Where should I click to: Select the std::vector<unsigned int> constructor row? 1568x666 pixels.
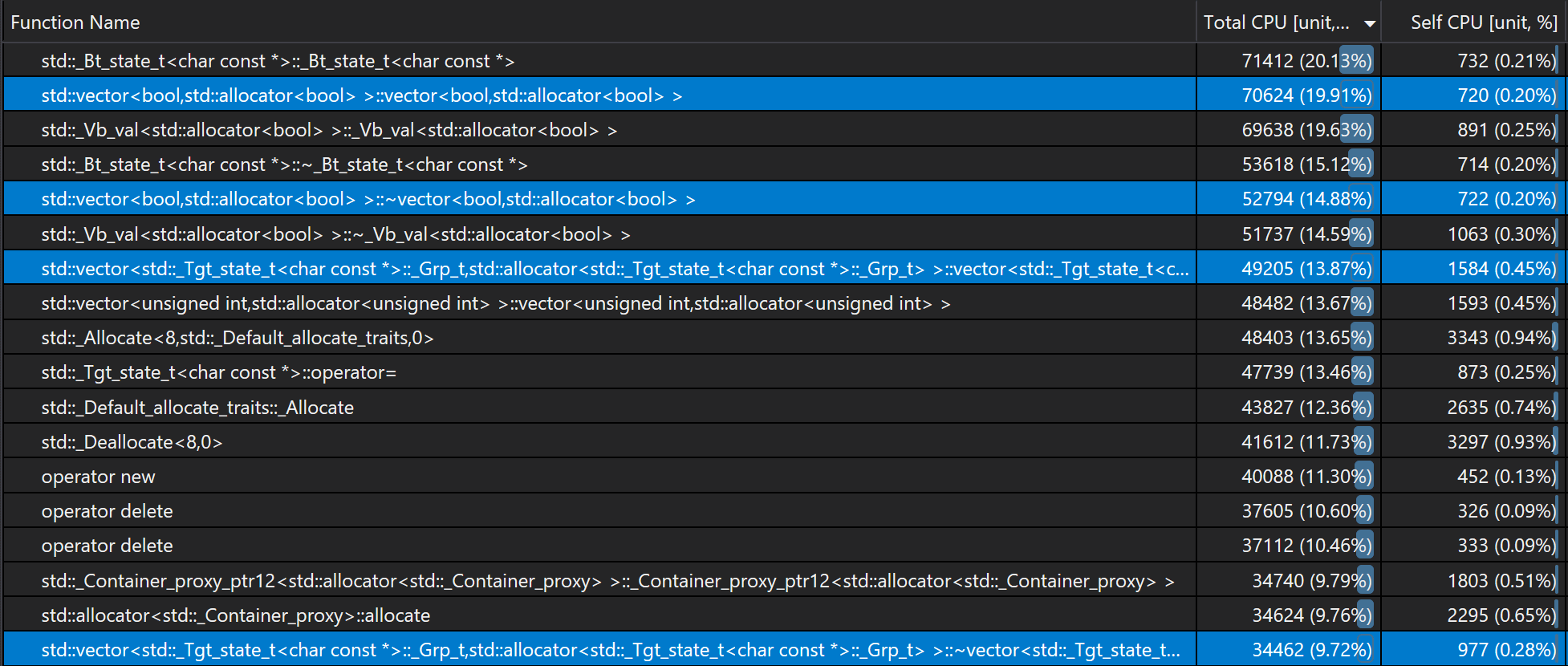[x=495, y=303]
